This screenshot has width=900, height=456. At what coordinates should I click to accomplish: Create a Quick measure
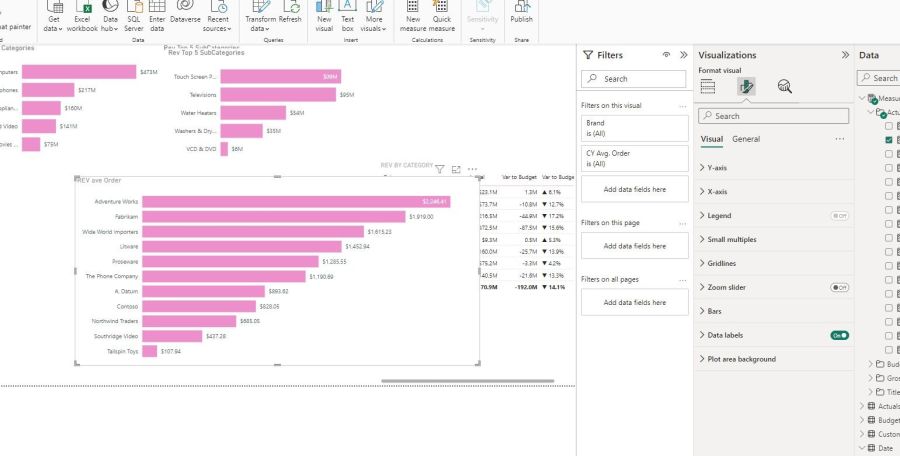tap(441, 16)
